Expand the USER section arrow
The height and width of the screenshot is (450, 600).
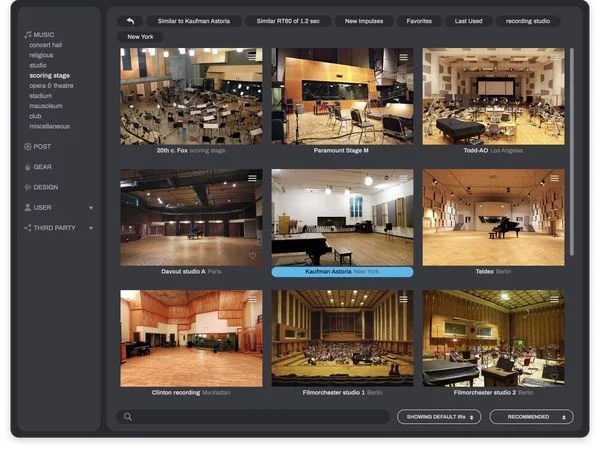click(91, 208)
